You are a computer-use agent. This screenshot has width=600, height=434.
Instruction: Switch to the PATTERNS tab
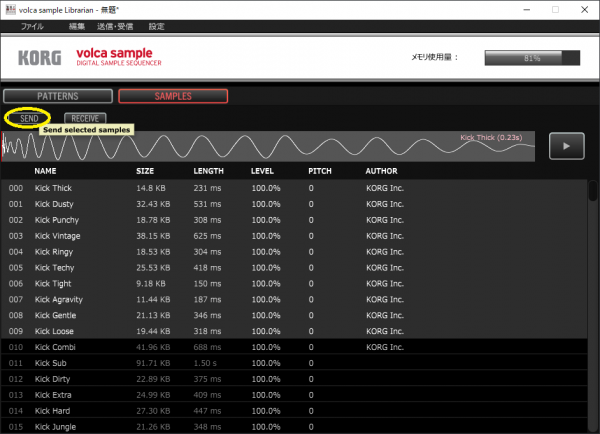tap(58, 96)
